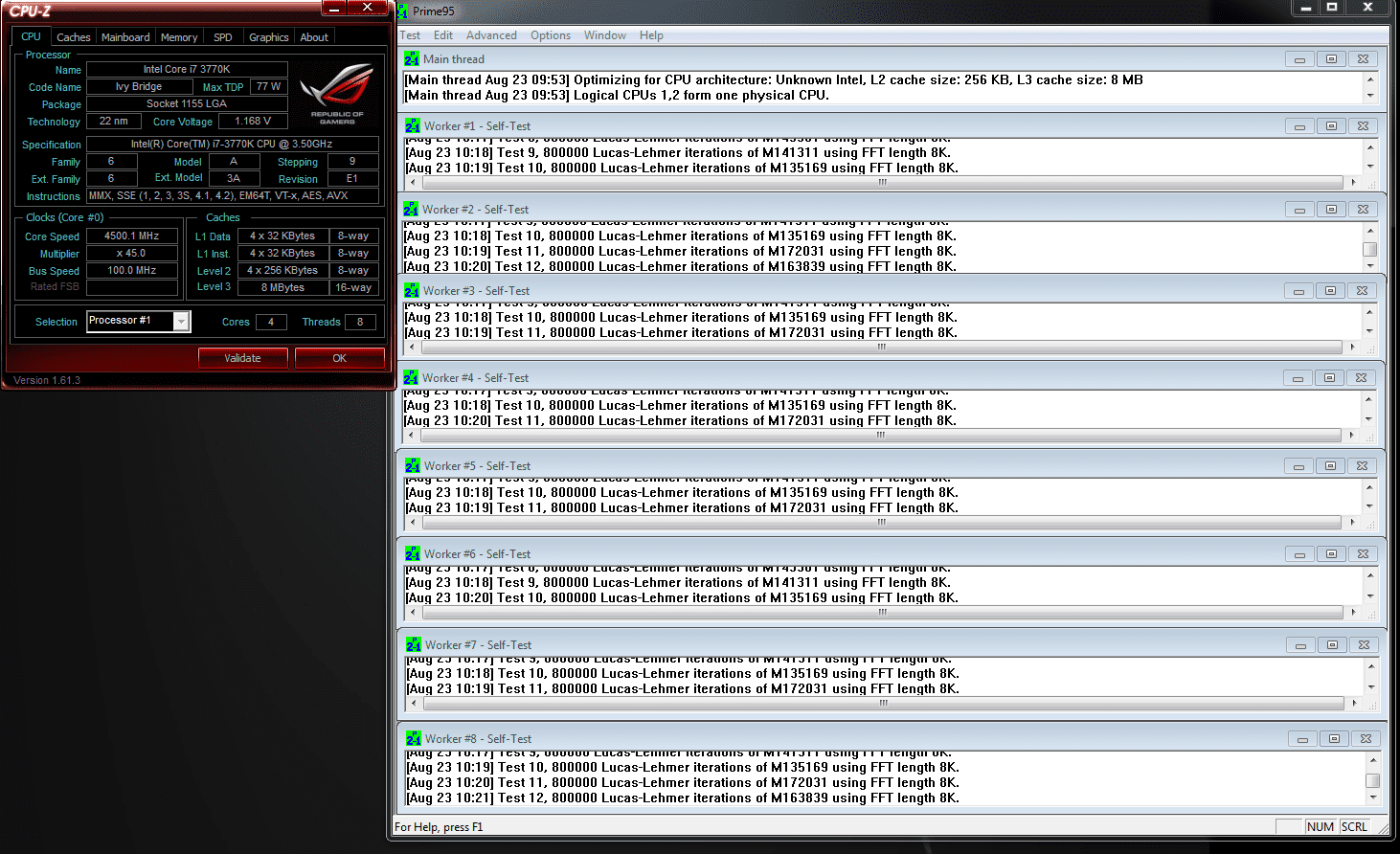Click Main thread scroll up arrow

[x=1370, y=79]
